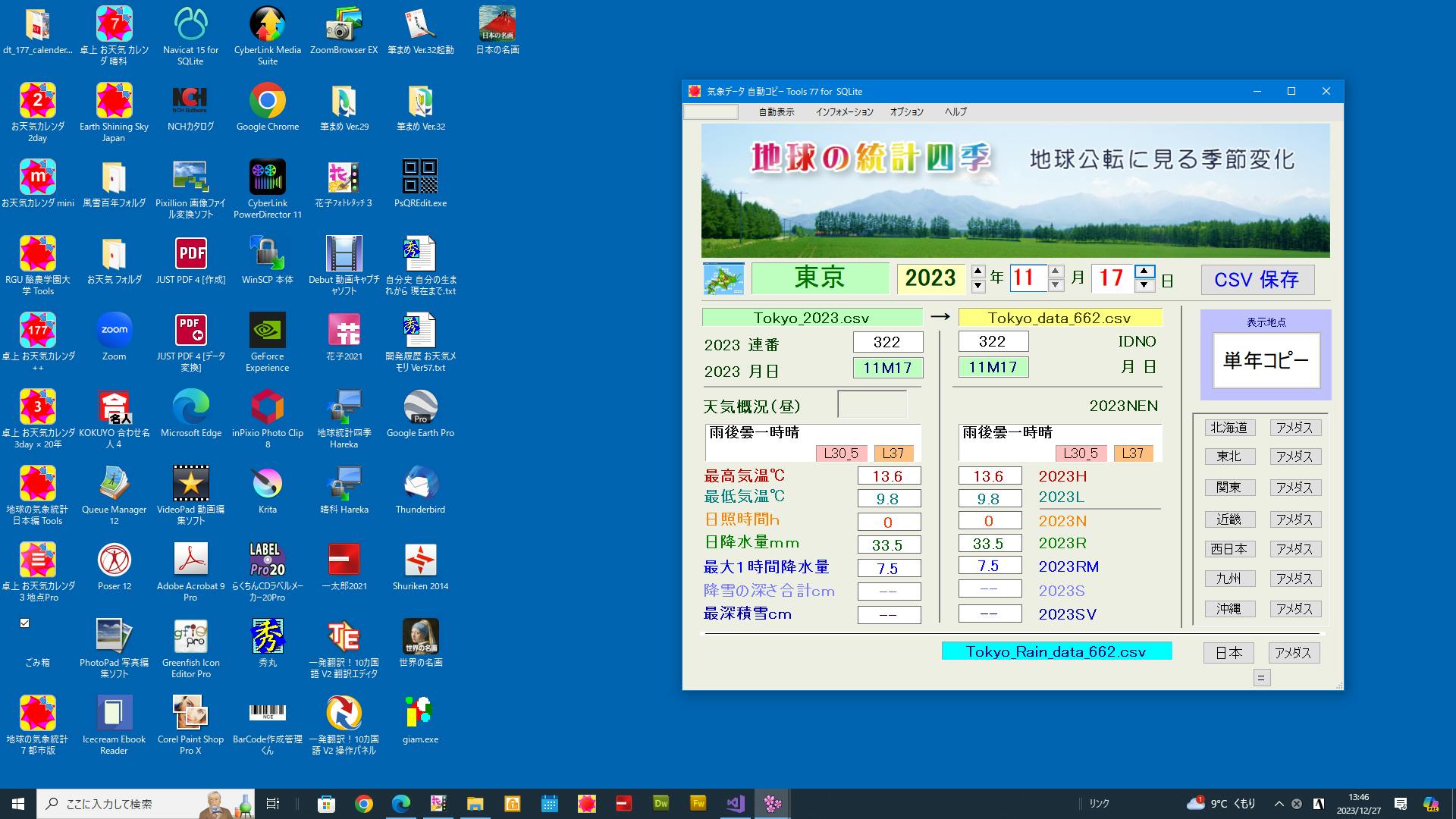Increase the year with the up arrow

978,271
